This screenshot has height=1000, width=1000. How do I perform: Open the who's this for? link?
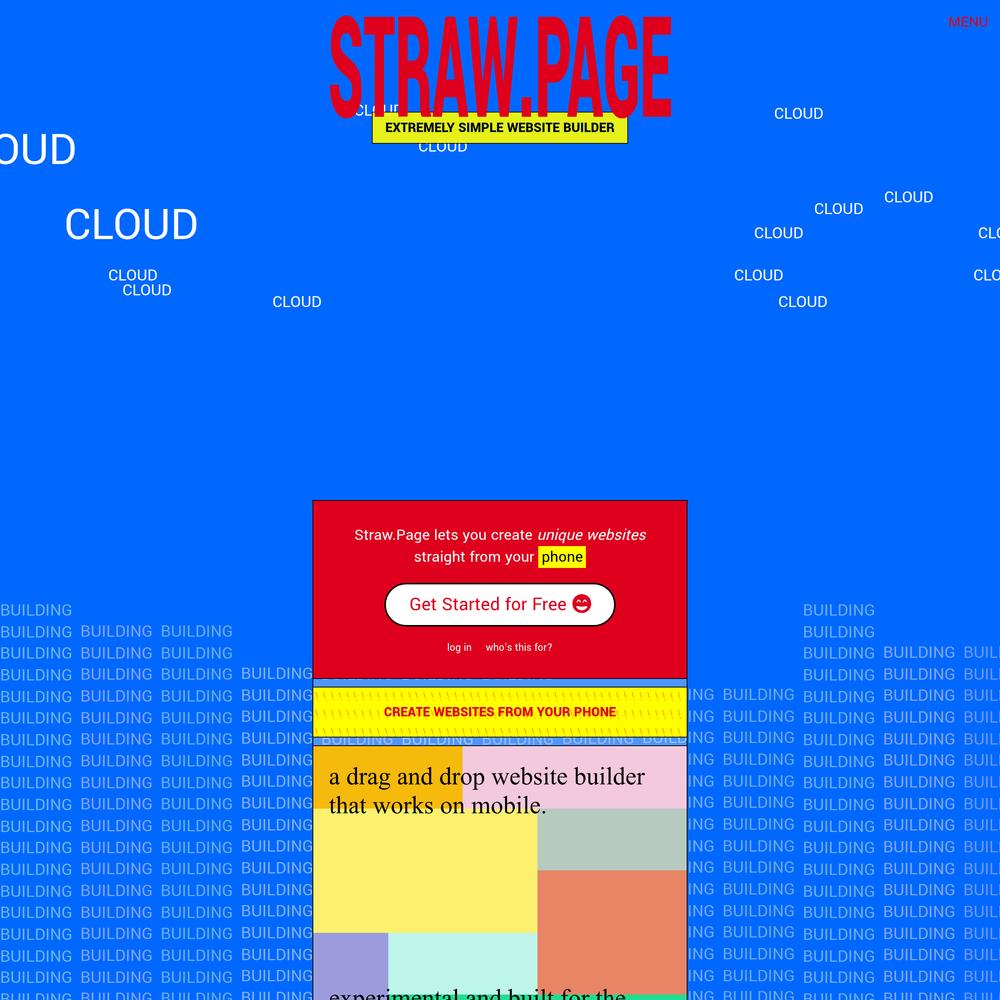(x=518, y=647)
